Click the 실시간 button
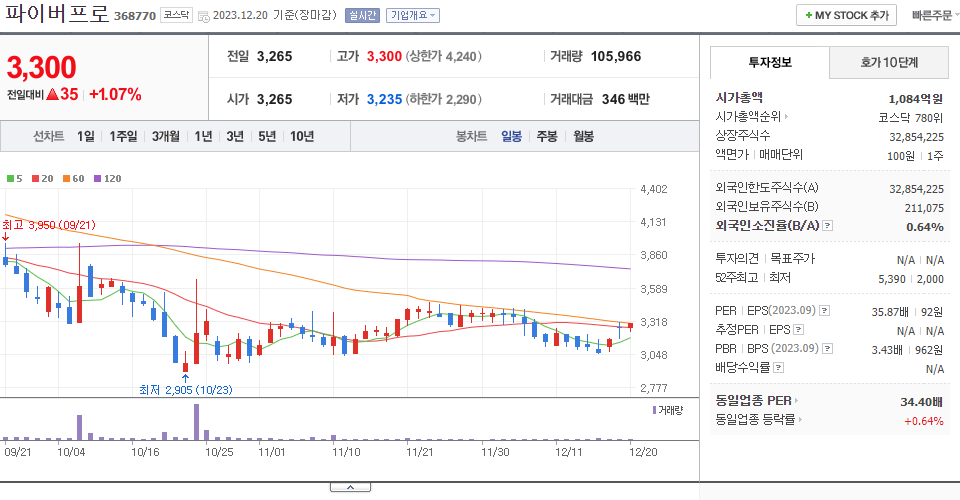Viewport: 960px width, 500px height. (362, 15)
